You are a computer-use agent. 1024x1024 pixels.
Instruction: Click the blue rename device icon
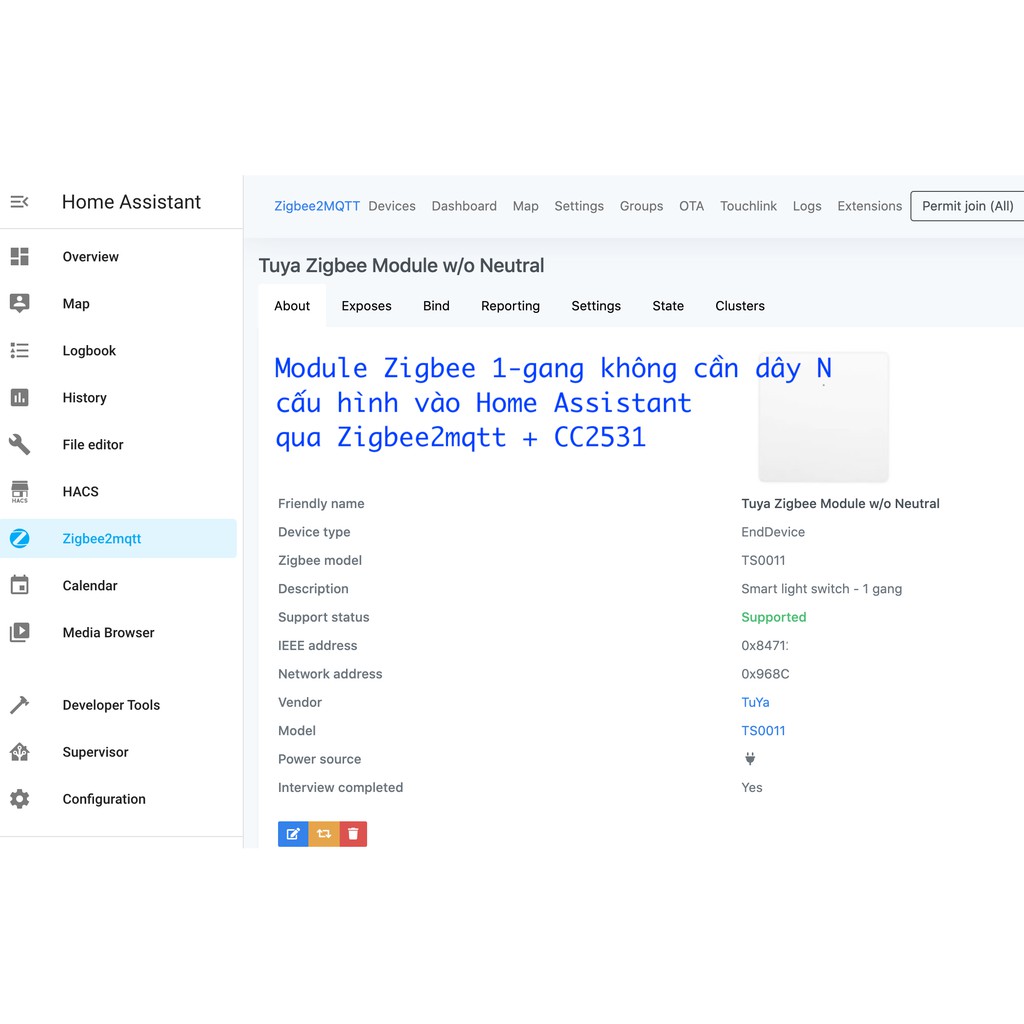click(292, 834)
